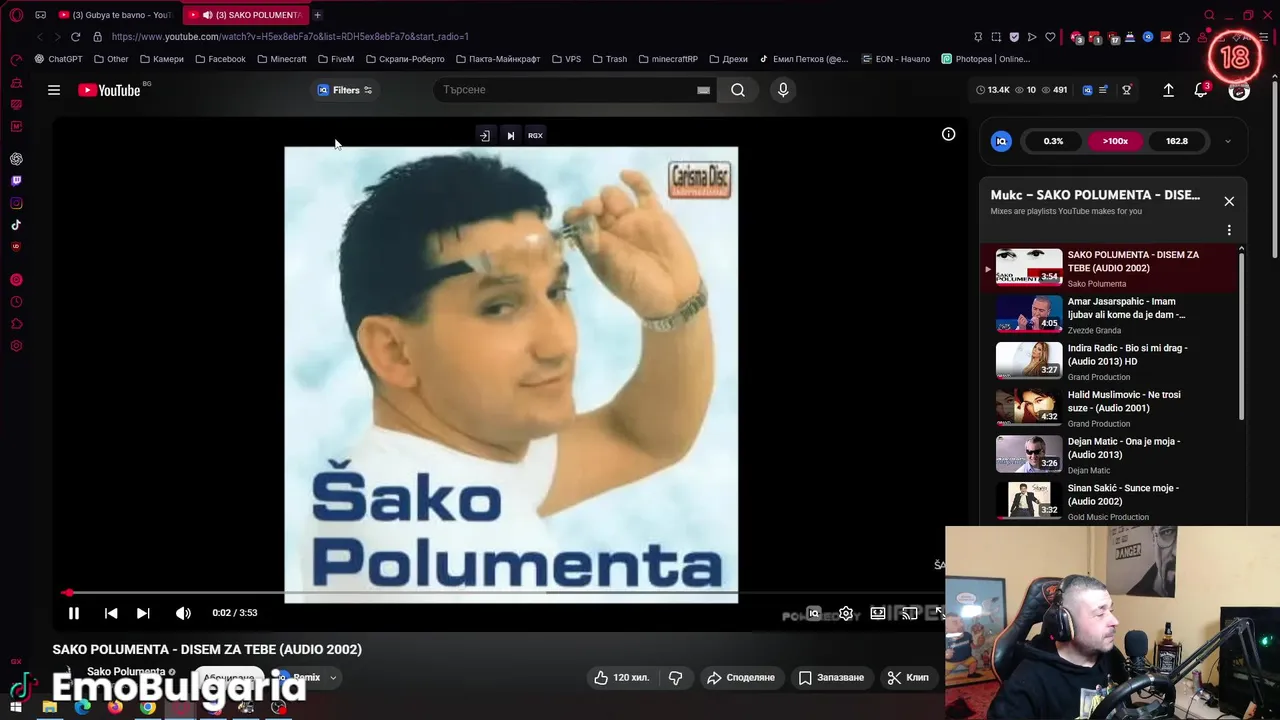The image size is (1280, 720).
Task: Dislike the video with the thumbs down button
Action: coord(676,678)
